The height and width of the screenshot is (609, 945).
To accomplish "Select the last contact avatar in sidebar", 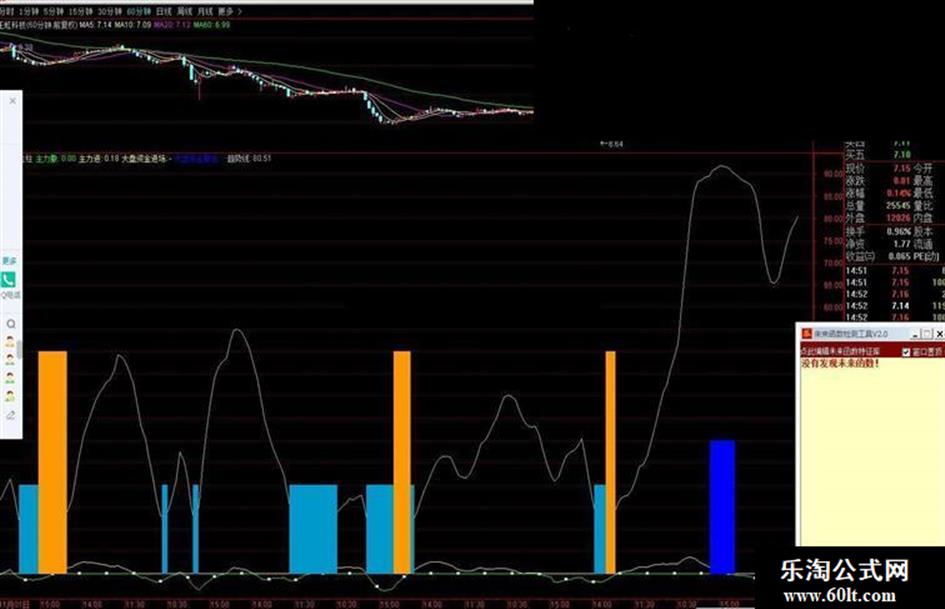I will click(10, 396).
